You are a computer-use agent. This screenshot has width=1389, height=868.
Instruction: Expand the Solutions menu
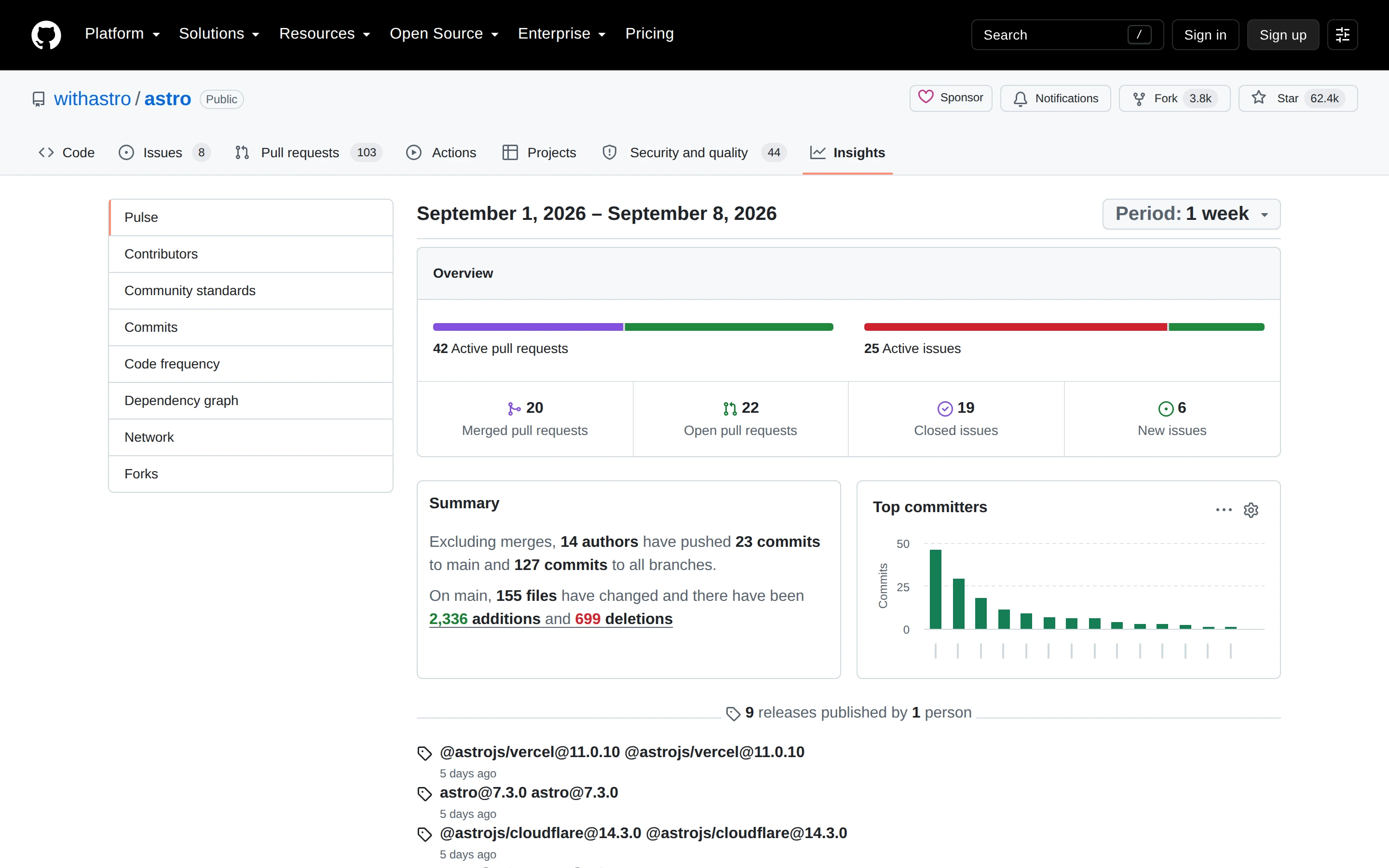pos(218,34)
